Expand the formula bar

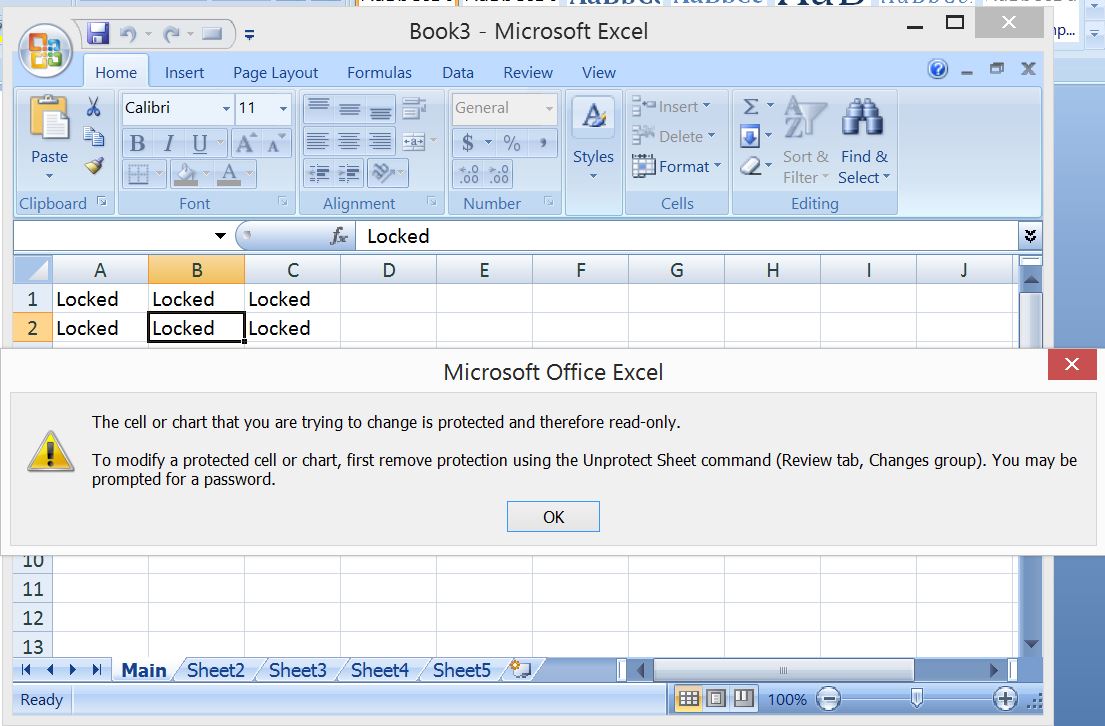(1030, 235)
